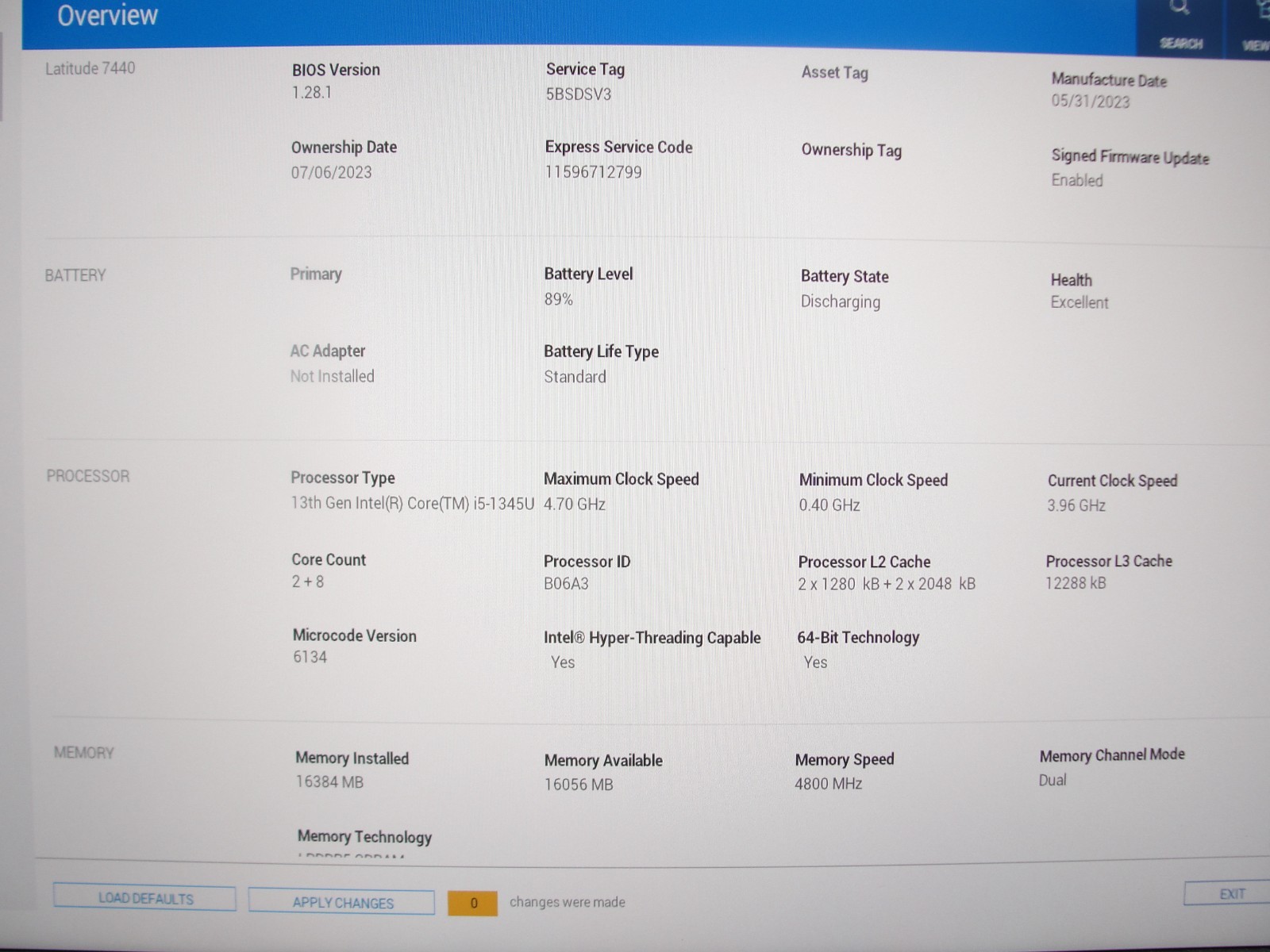Click Minimum Clock Speed value 0.40 GHz
The image size is (1270, 952).
[x=829, y=505]
